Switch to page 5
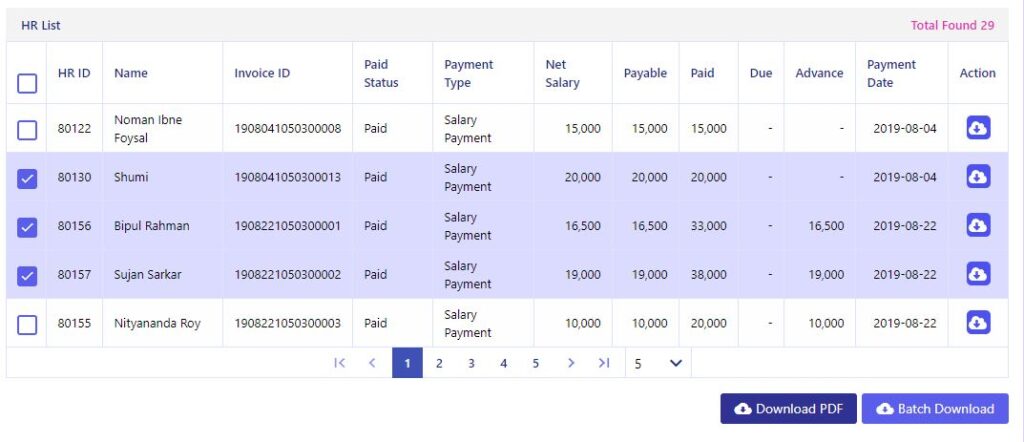 coord(536,363)
